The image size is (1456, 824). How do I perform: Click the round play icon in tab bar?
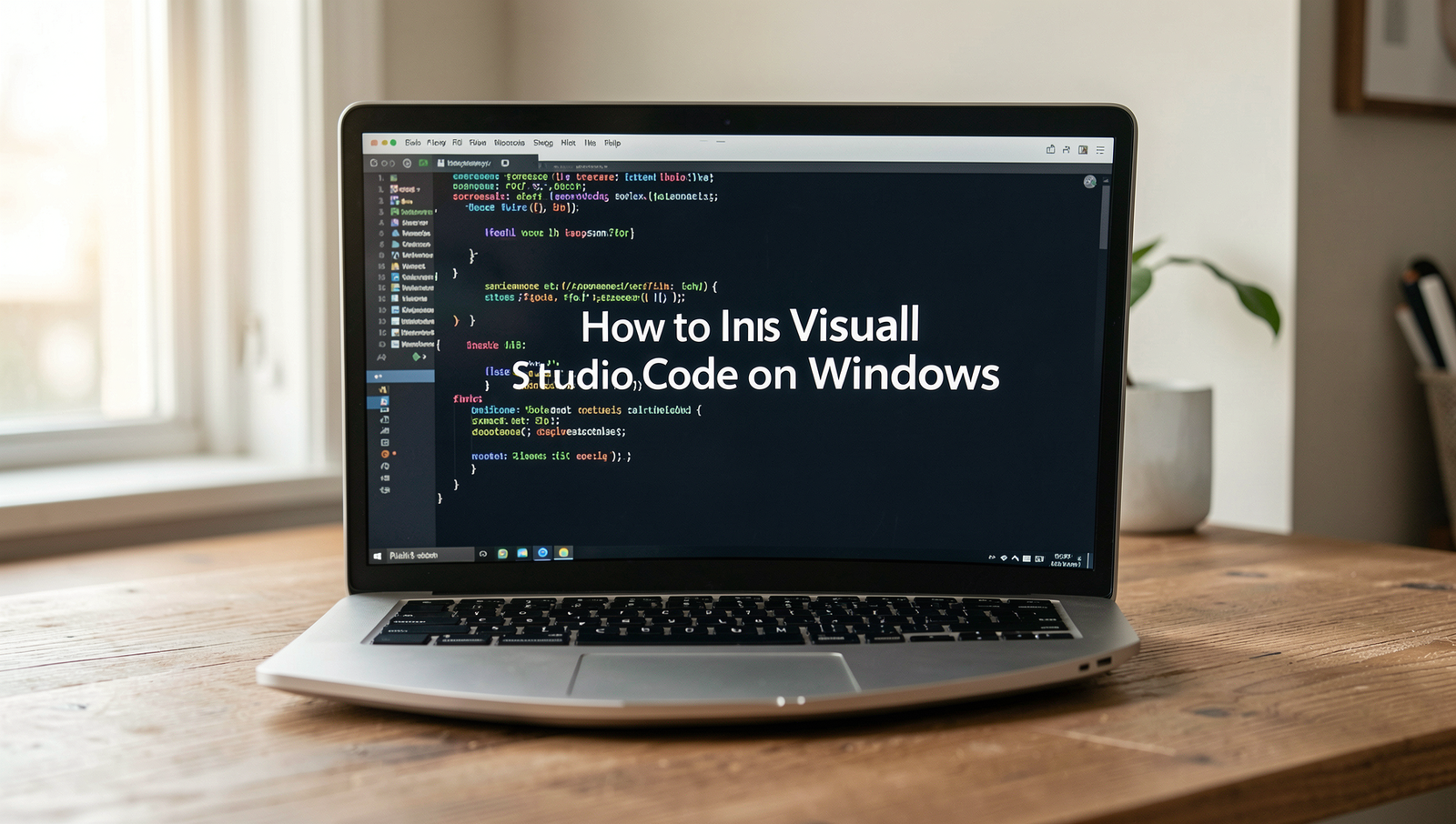(x=407, y=163)
